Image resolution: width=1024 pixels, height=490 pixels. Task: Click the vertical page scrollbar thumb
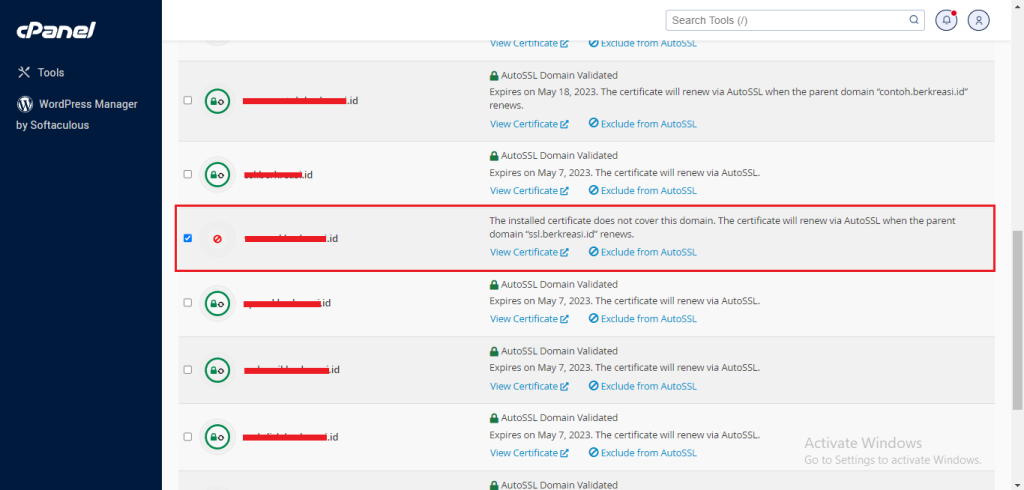(x=1017, y=319)
